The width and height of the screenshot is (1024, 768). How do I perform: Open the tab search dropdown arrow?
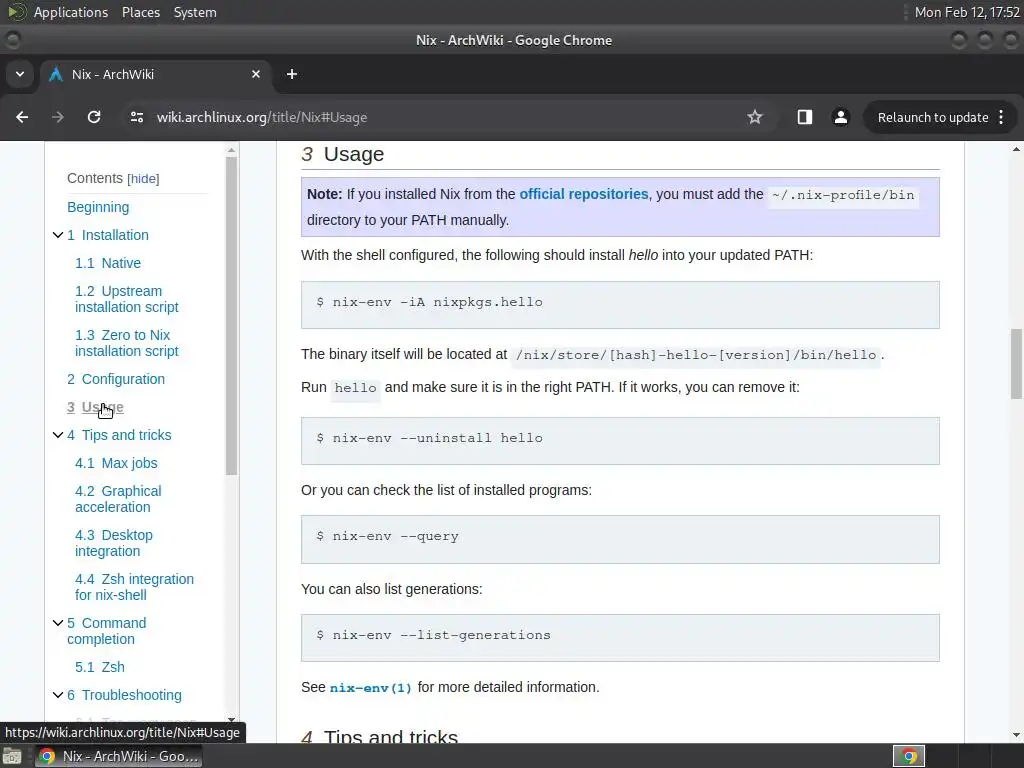20,74
